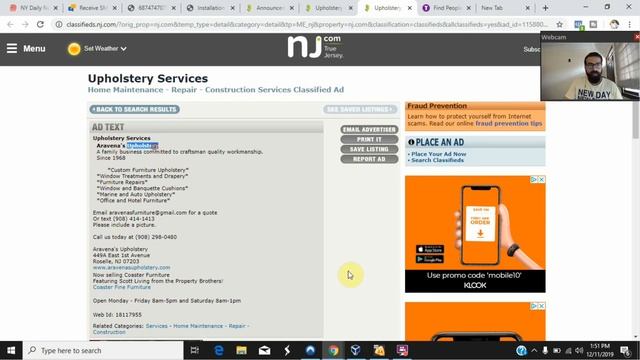Open Mail app from taskbar
640x360 pixels.
[x=264, y=350]
